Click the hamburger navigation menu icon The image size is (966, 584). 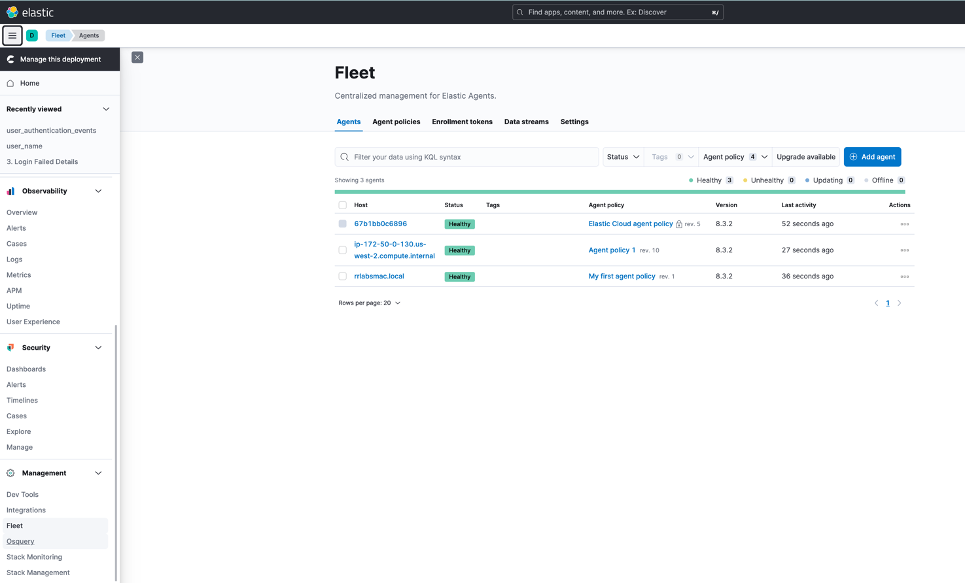coord(12,36)
